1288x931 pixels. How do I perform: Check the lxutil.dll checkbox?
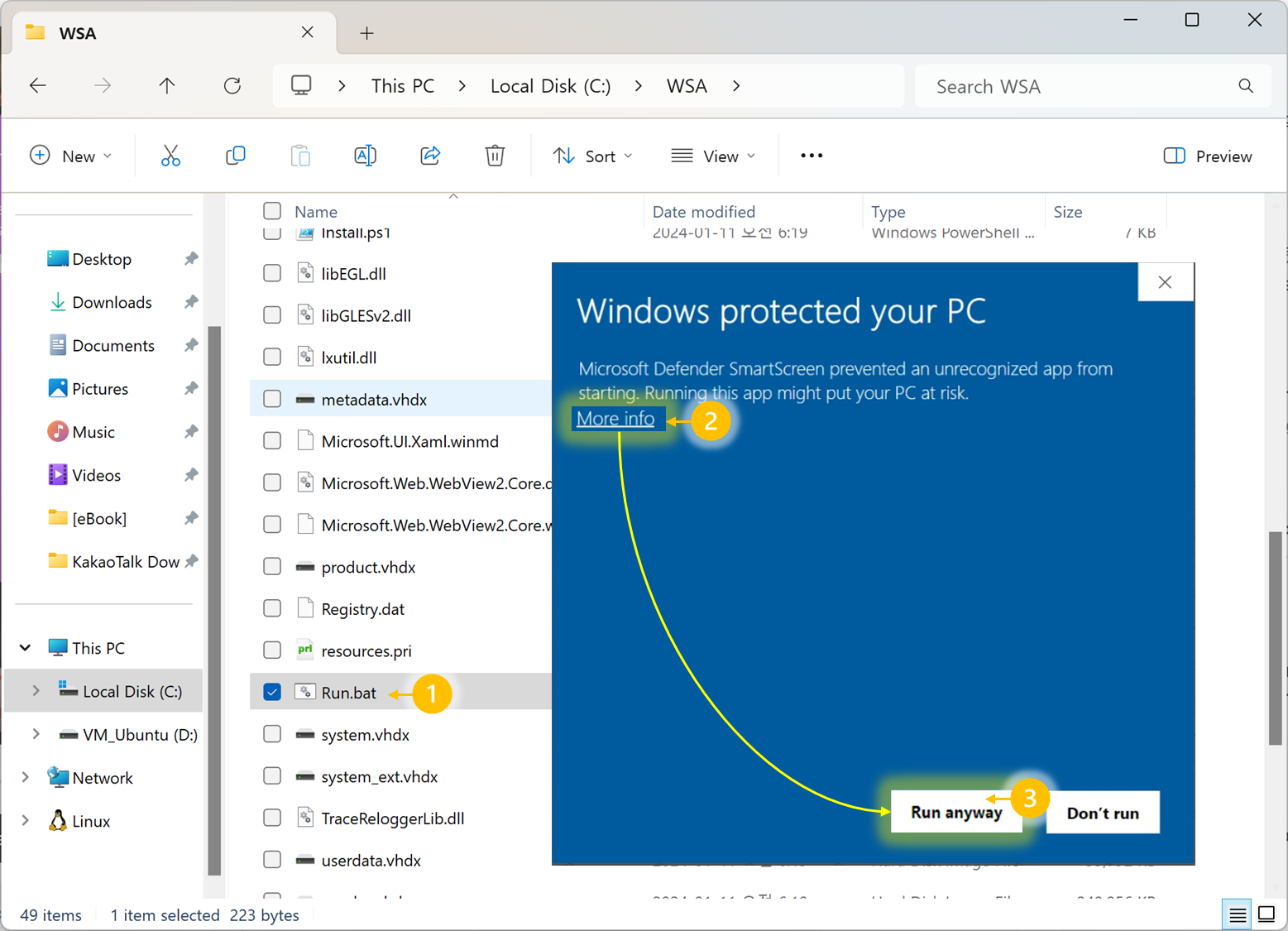272,357
